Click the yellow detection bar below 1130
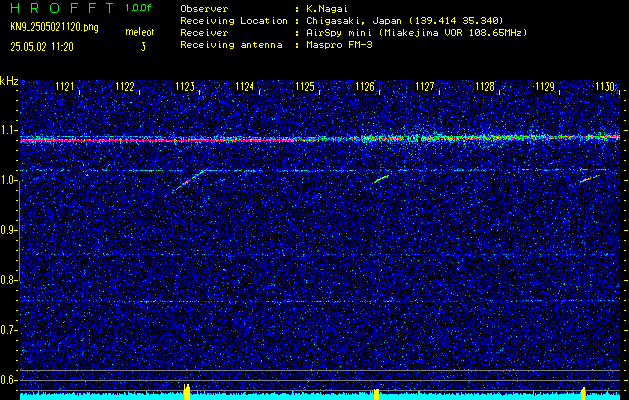Viewport: 629px width, 400px height. (x=583, y=394)
